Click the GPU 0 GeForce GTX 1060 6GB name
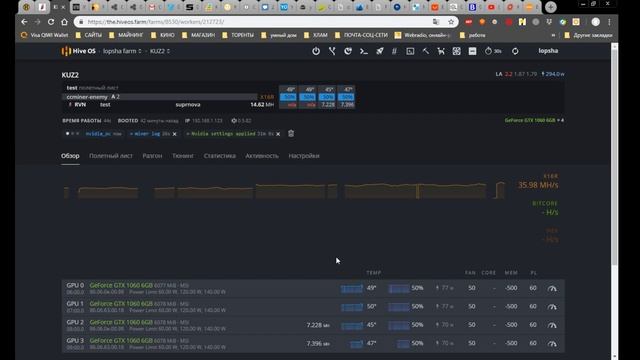The width and height of the screenshot is (640, 360). (121, 285)
